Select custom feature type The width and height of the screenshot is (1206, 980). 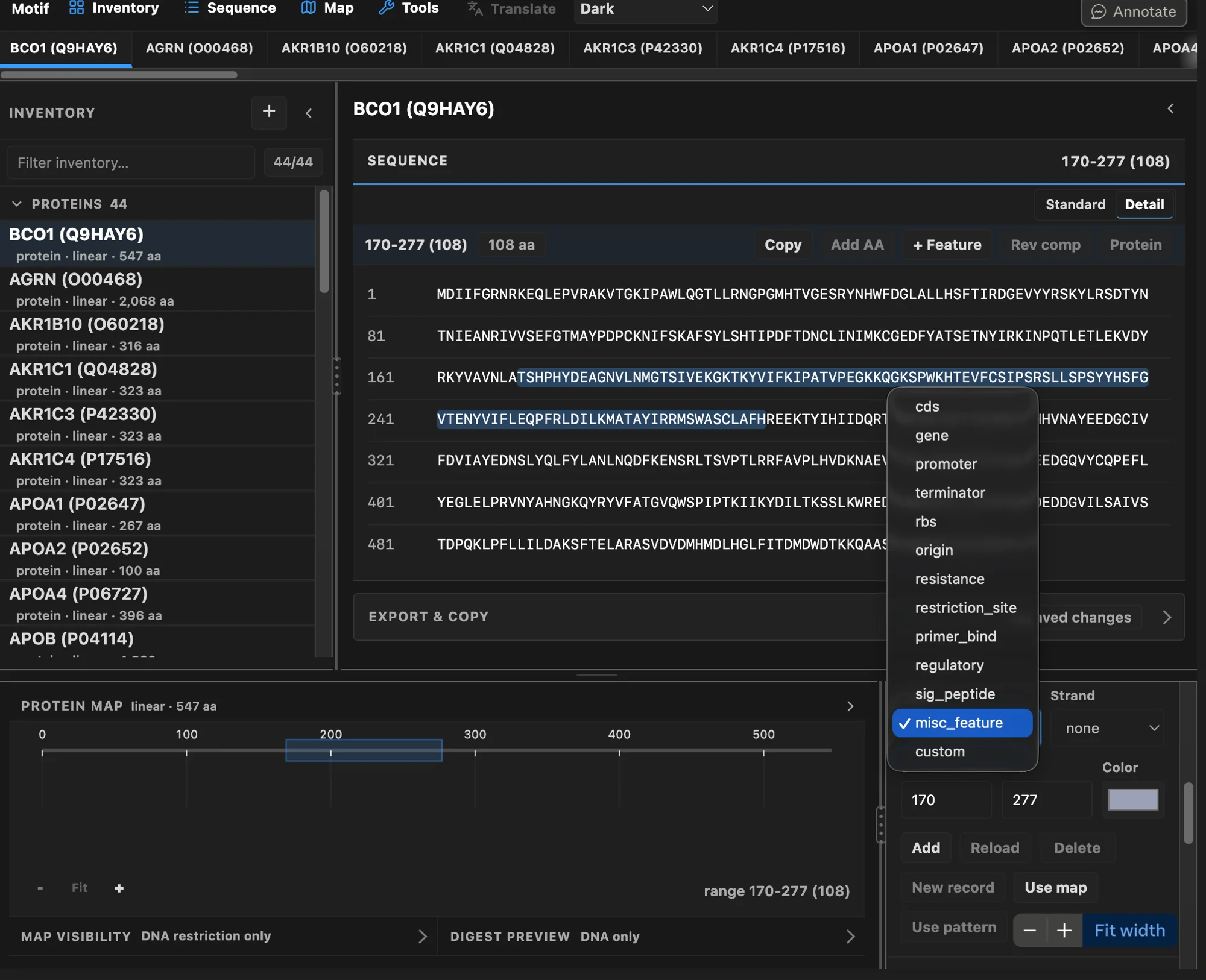click(962, 752)
